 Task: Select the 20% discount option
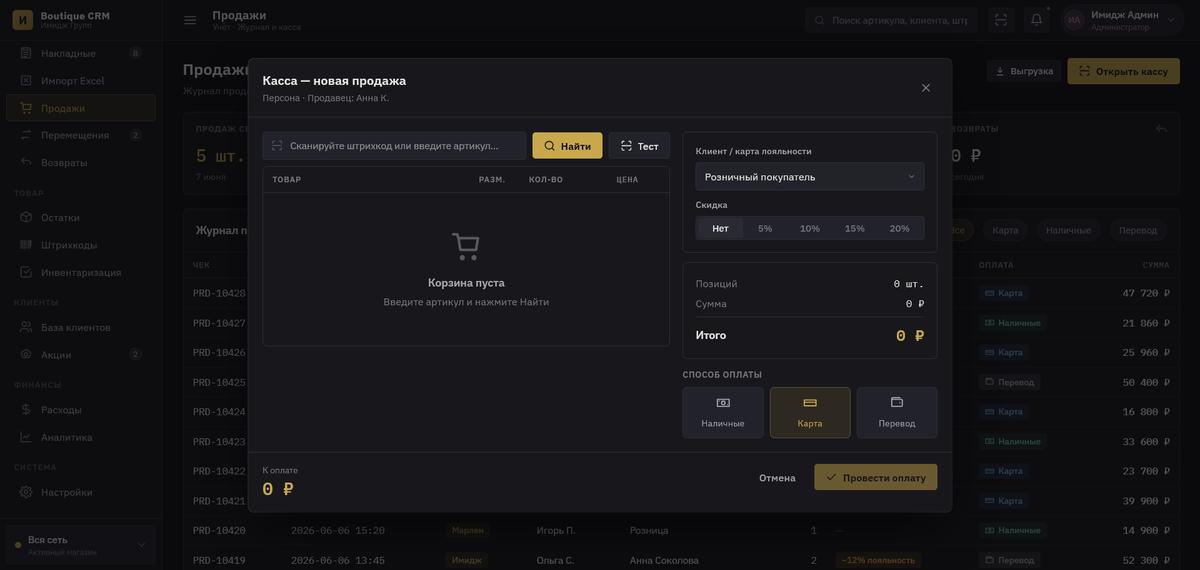[900, 228]
